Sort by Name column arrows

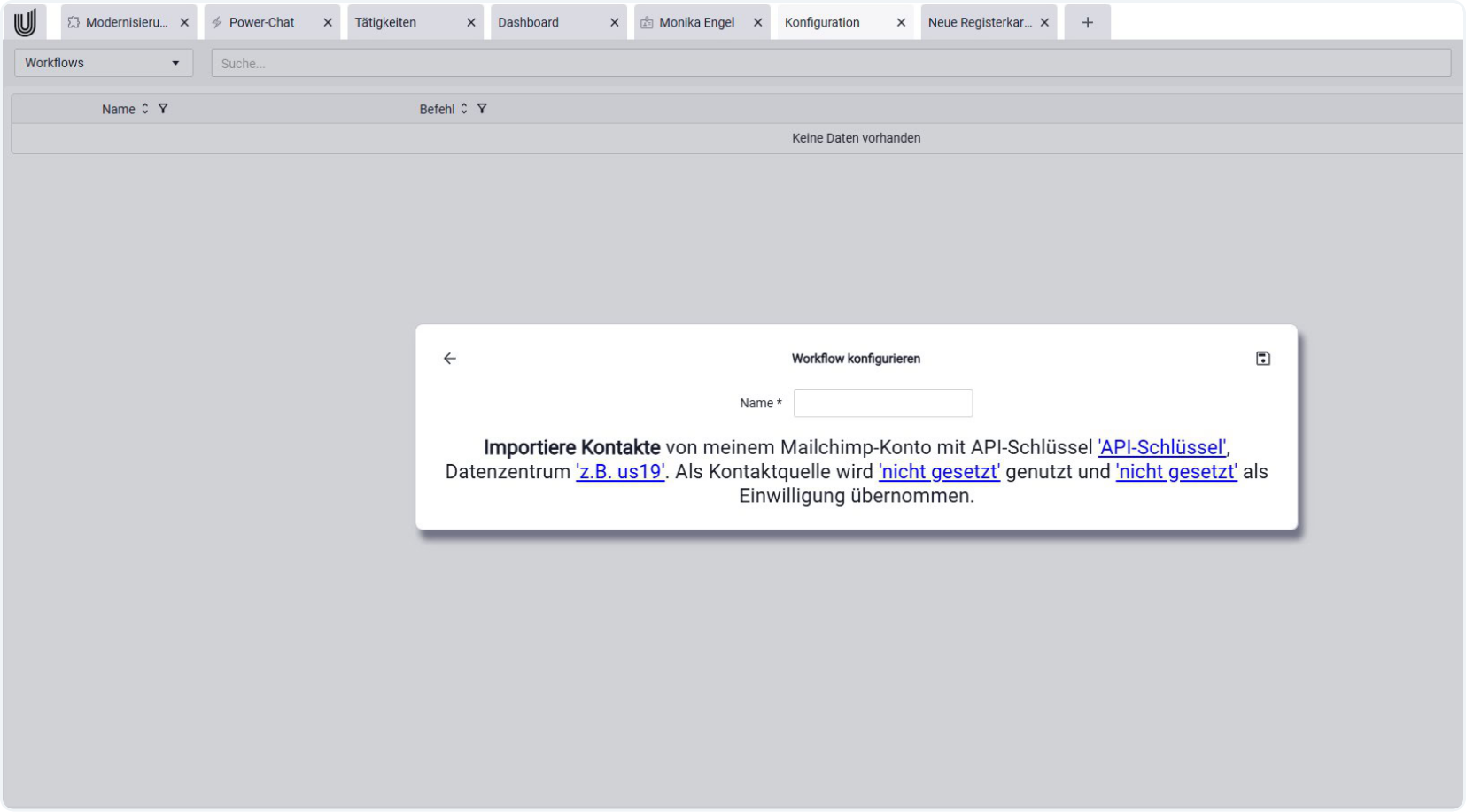pyautogui.click(x=145, y=109)
